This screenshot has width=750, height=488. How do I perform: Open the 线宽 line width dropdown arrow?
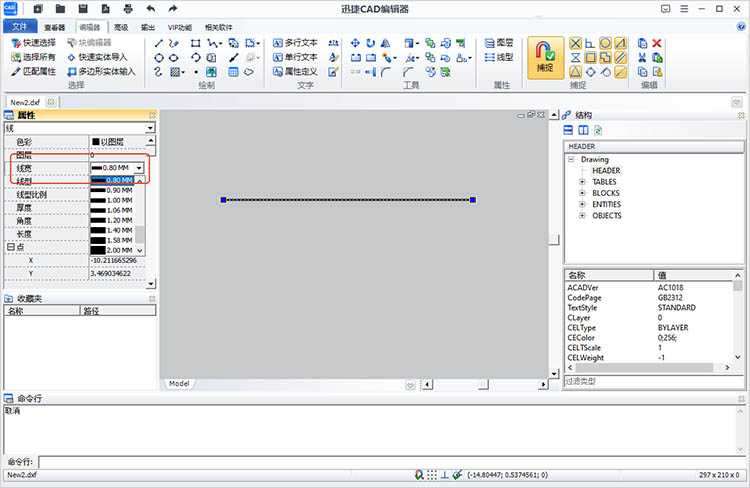(139, 168)
